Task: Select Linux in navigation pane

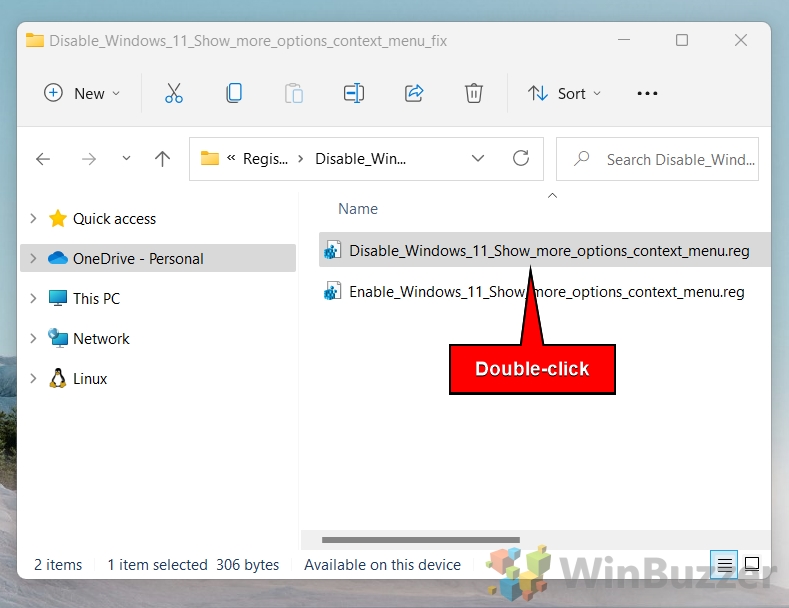Action: (x=158, y=378)
